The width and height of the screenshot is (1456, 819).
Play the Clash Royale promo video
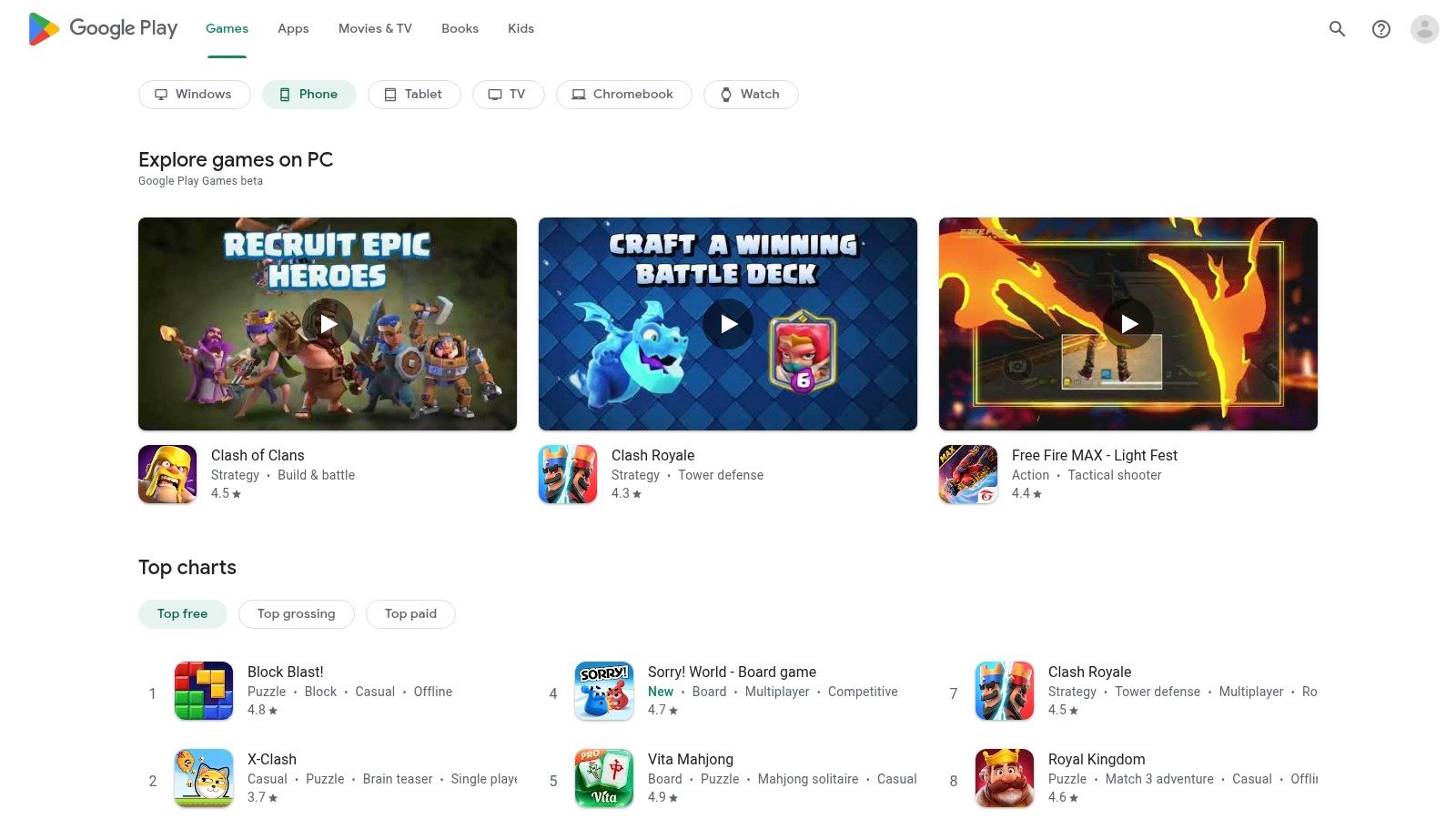pyautogui.click(x=727, y=323)
